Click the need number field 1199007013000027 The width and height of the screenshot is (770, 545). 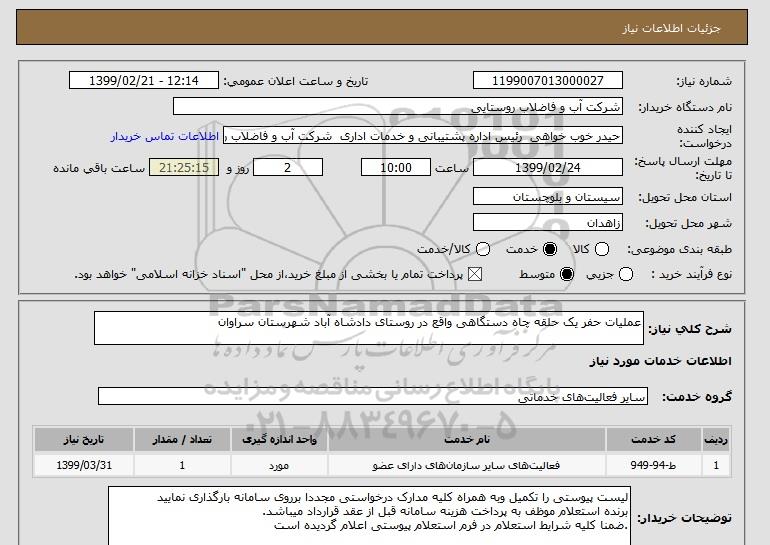[x=548, y=81]
